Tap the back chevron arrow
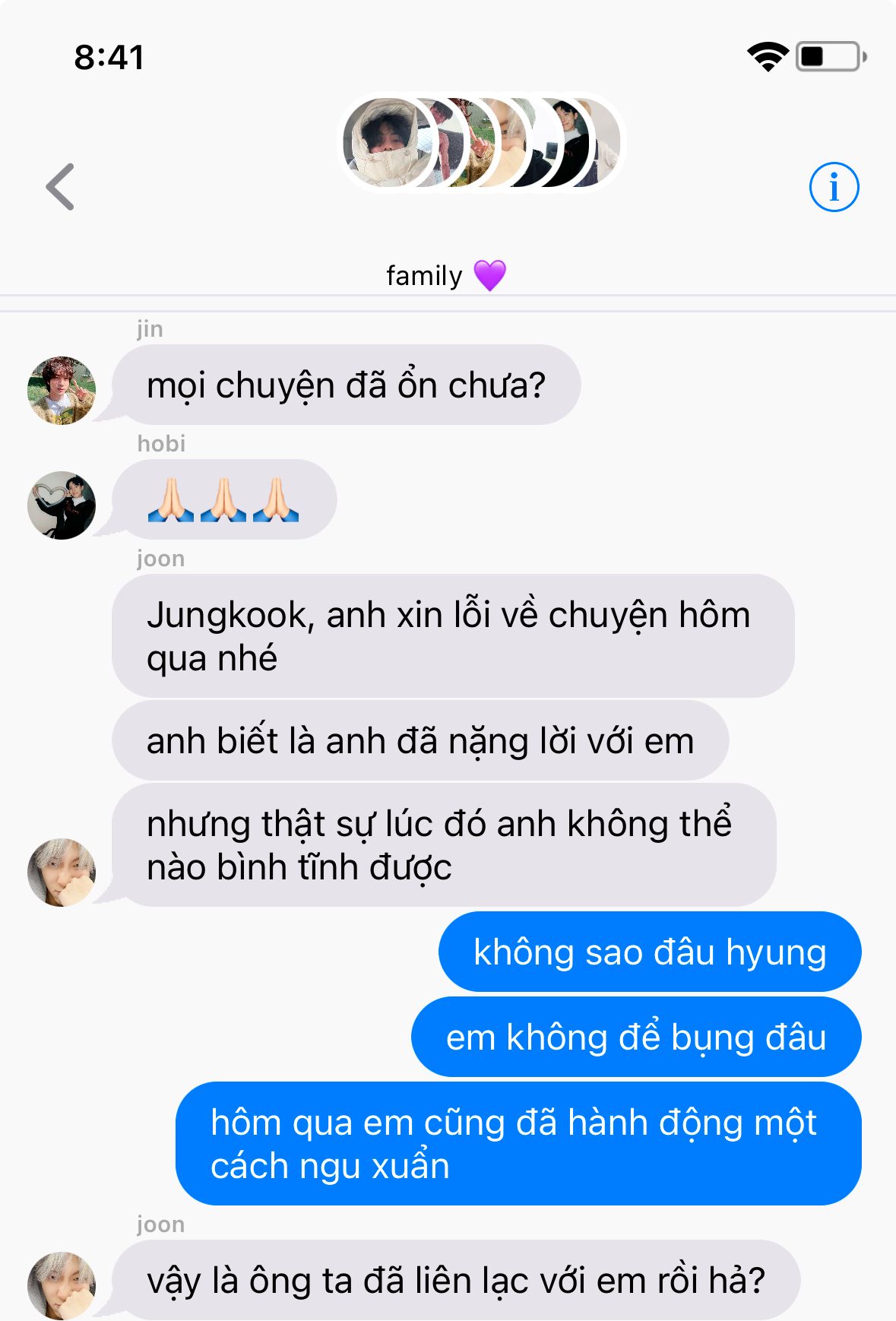Image resolution: width=896 pixels, height=1321 pixels. point(61,186)
